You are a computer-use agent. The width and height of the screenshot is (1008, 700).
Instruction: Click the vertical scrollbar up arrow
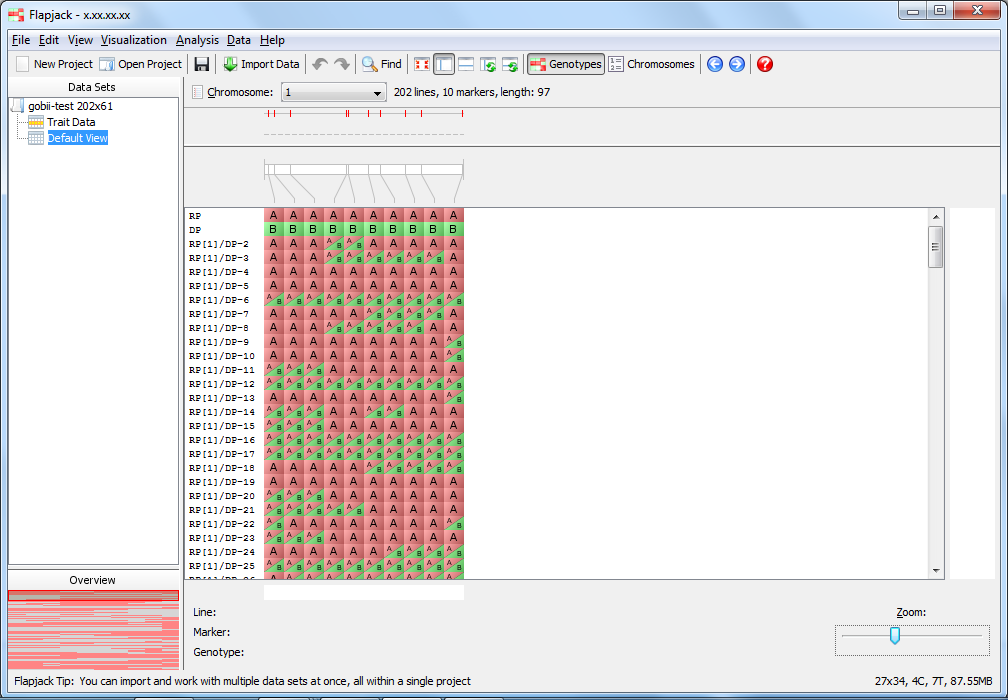936,217
